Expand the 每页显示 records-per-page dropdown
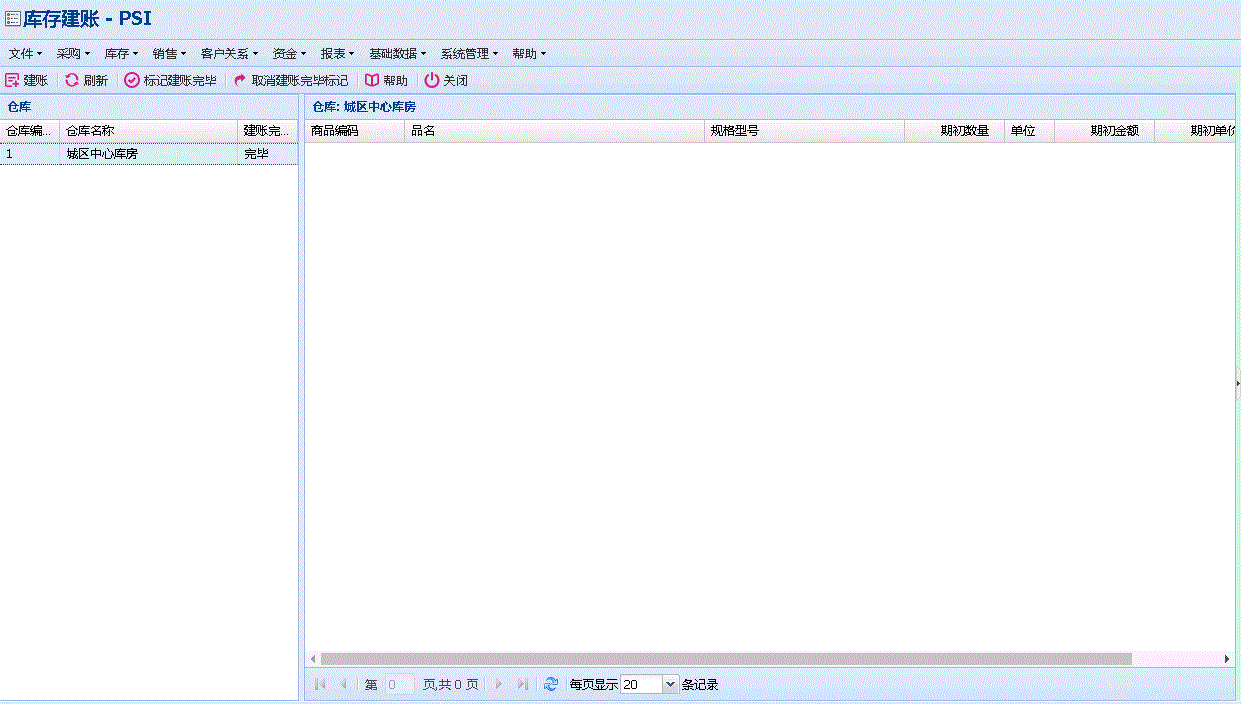1241x704 pixels. point(670,684)
